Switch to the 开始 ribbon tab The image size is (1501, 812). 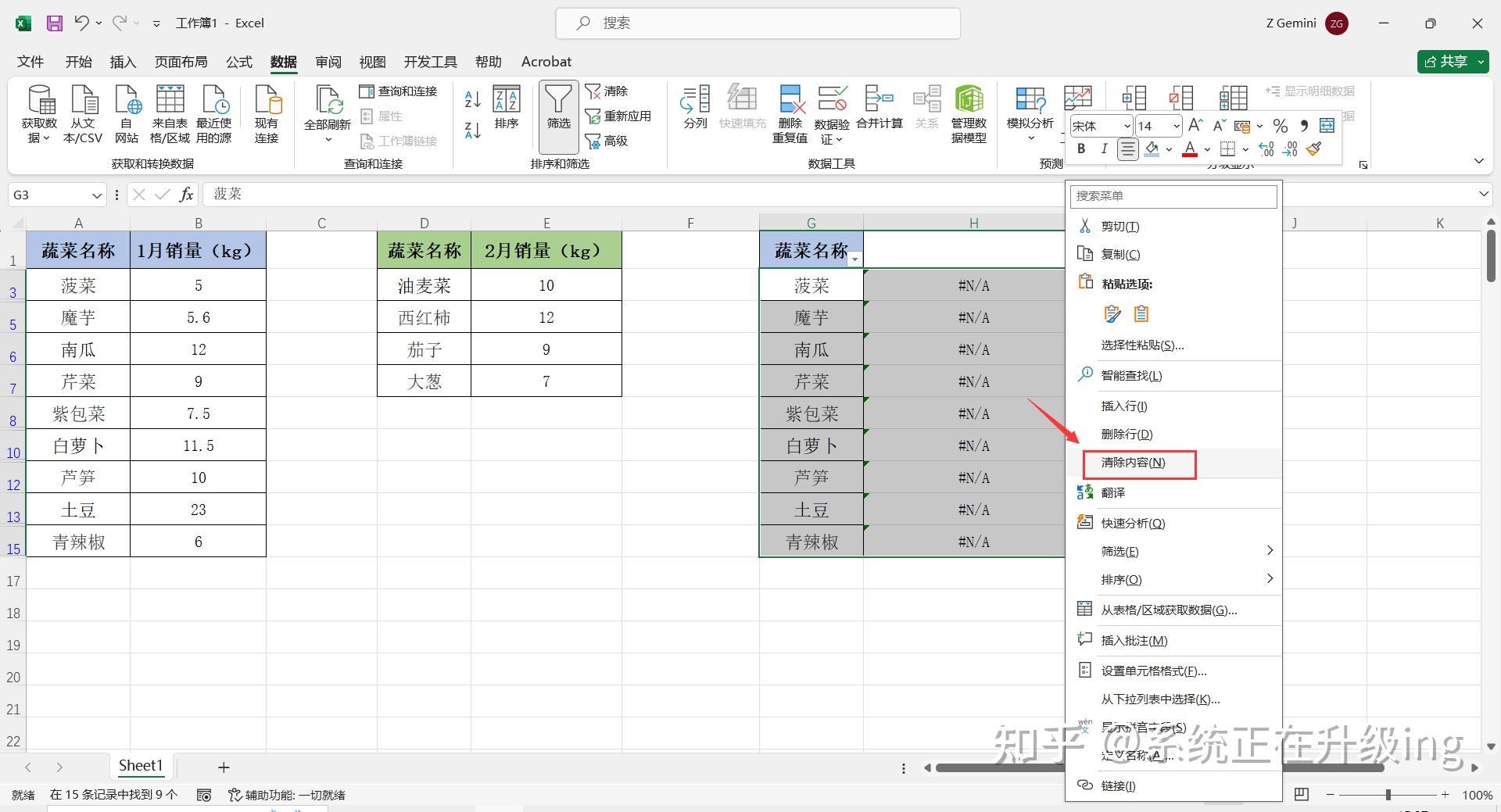coord(78,62)
